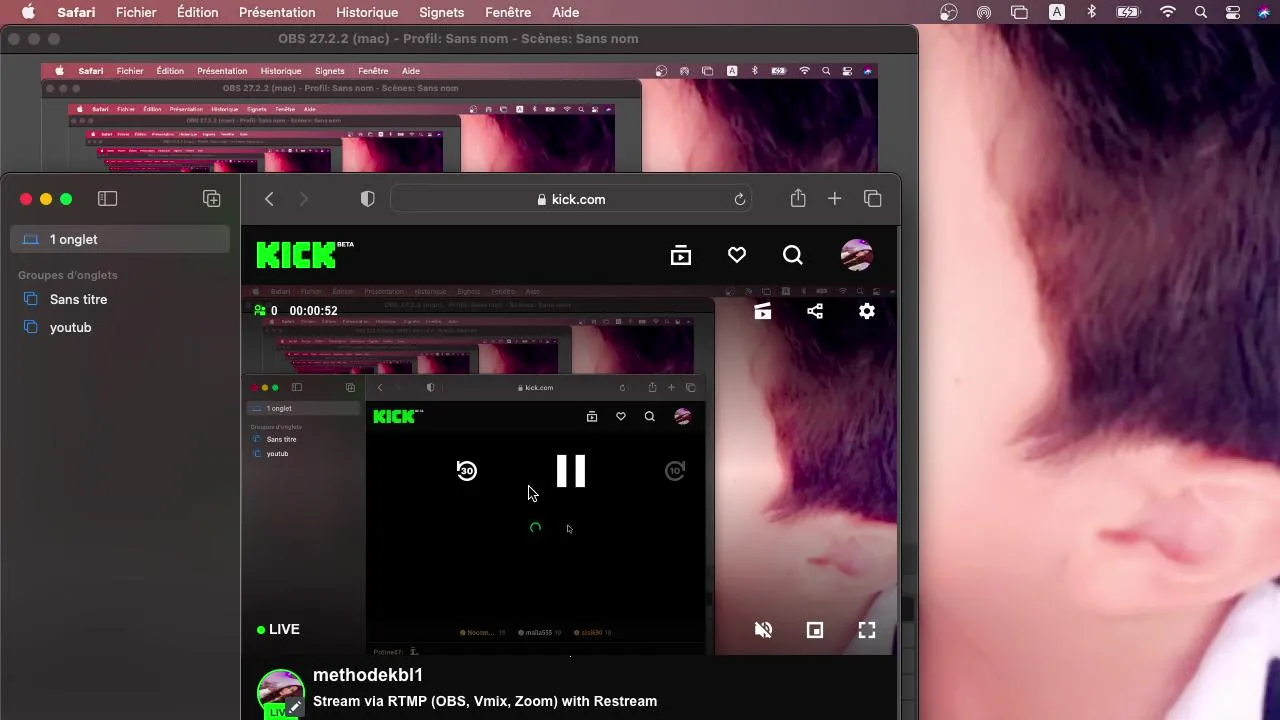This screenshot has width=1280, height=720.
Task: Click the LIVE indicator on player
Action: click(x=278, y=629)
